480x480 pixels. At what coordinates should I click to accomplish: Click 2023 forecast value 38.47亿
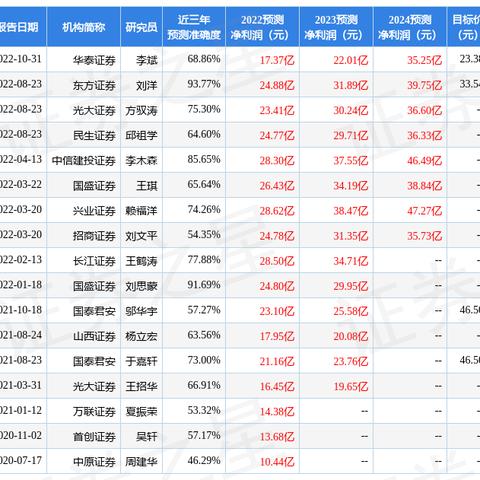[x=351, y=211]
